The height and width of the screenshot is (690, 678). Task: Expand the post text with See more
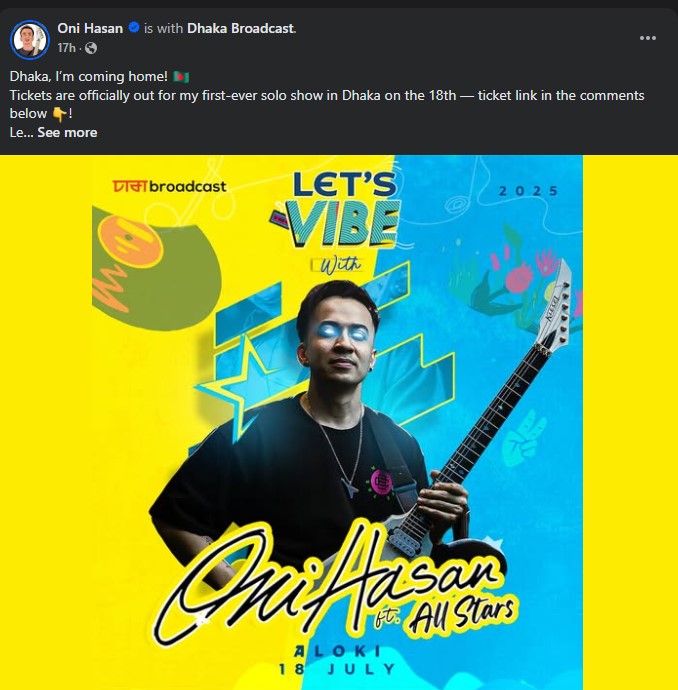[x=67, y=132]
